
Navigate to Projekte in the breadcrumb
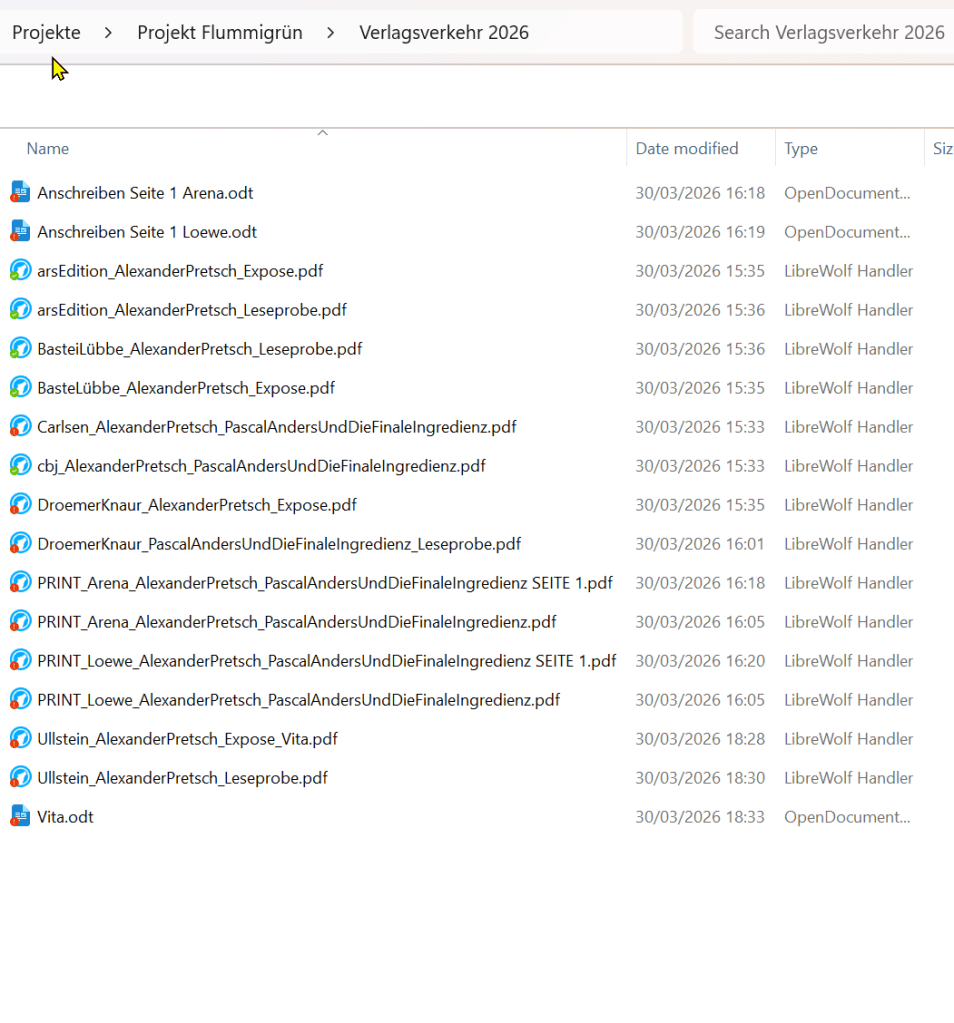pos(46,33)
